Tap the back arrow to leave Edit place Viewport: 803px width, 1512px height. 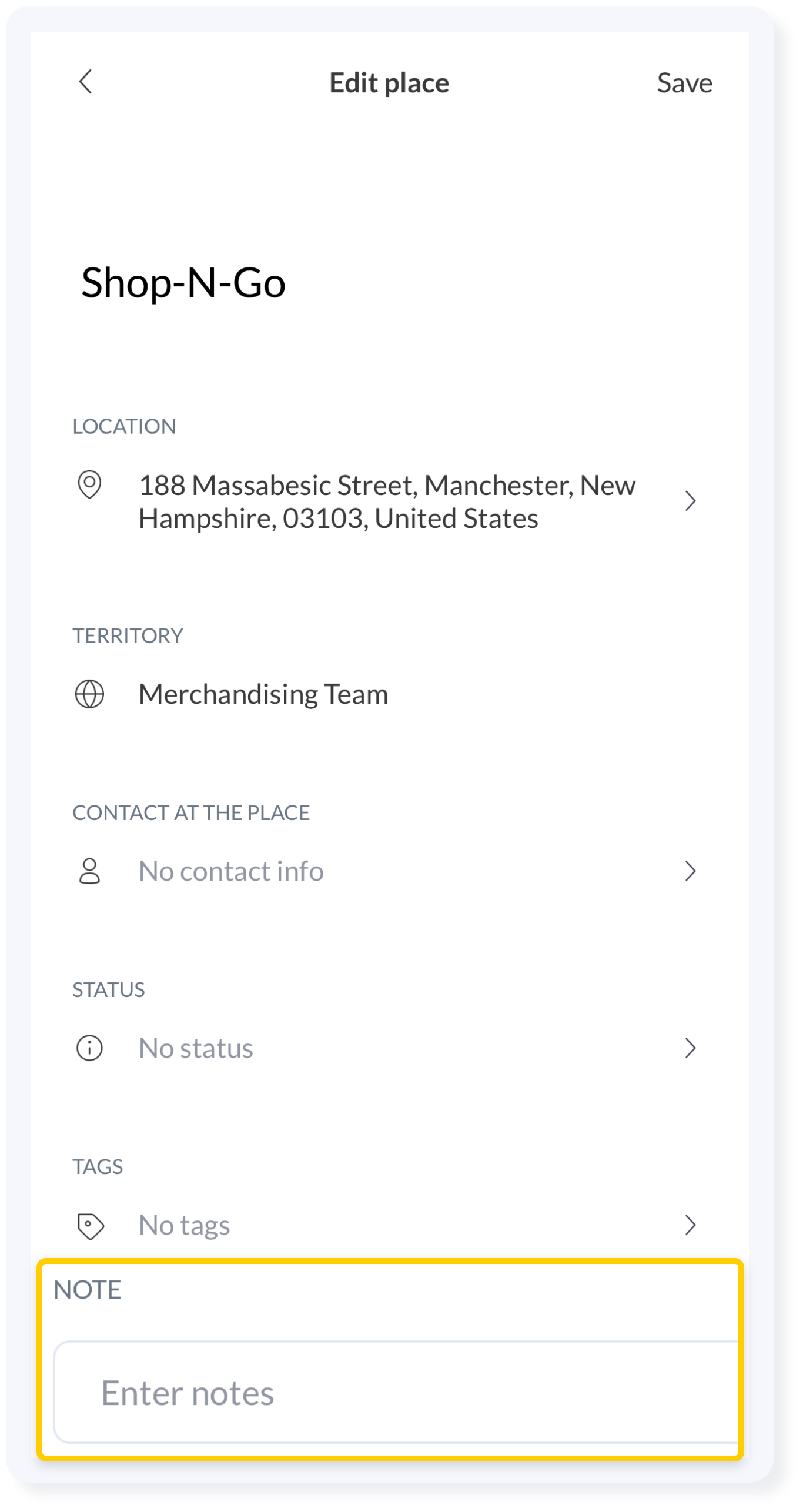click(86, 82)
